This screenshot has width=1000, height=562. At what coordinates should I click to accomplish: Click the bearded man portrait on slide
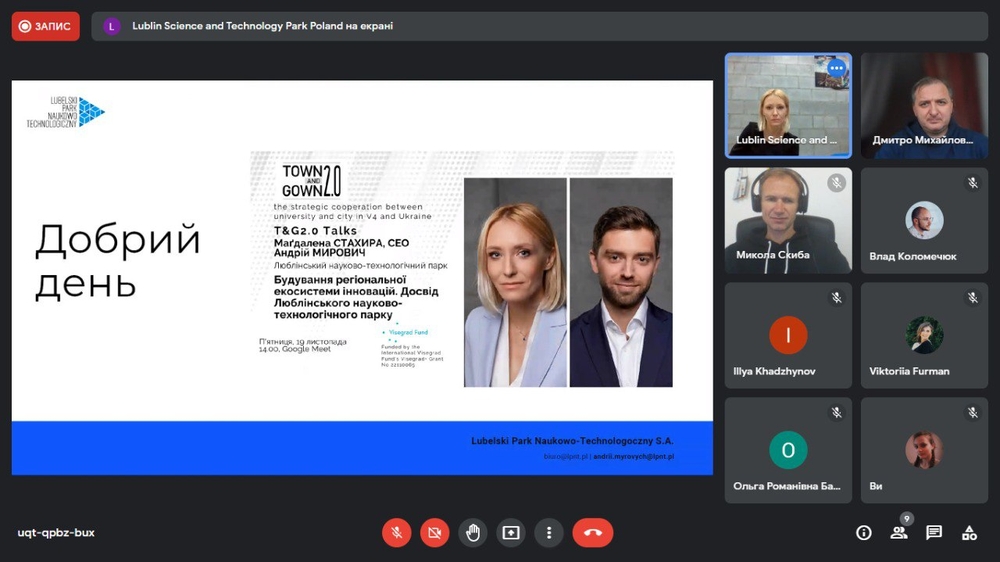point(621,283)
